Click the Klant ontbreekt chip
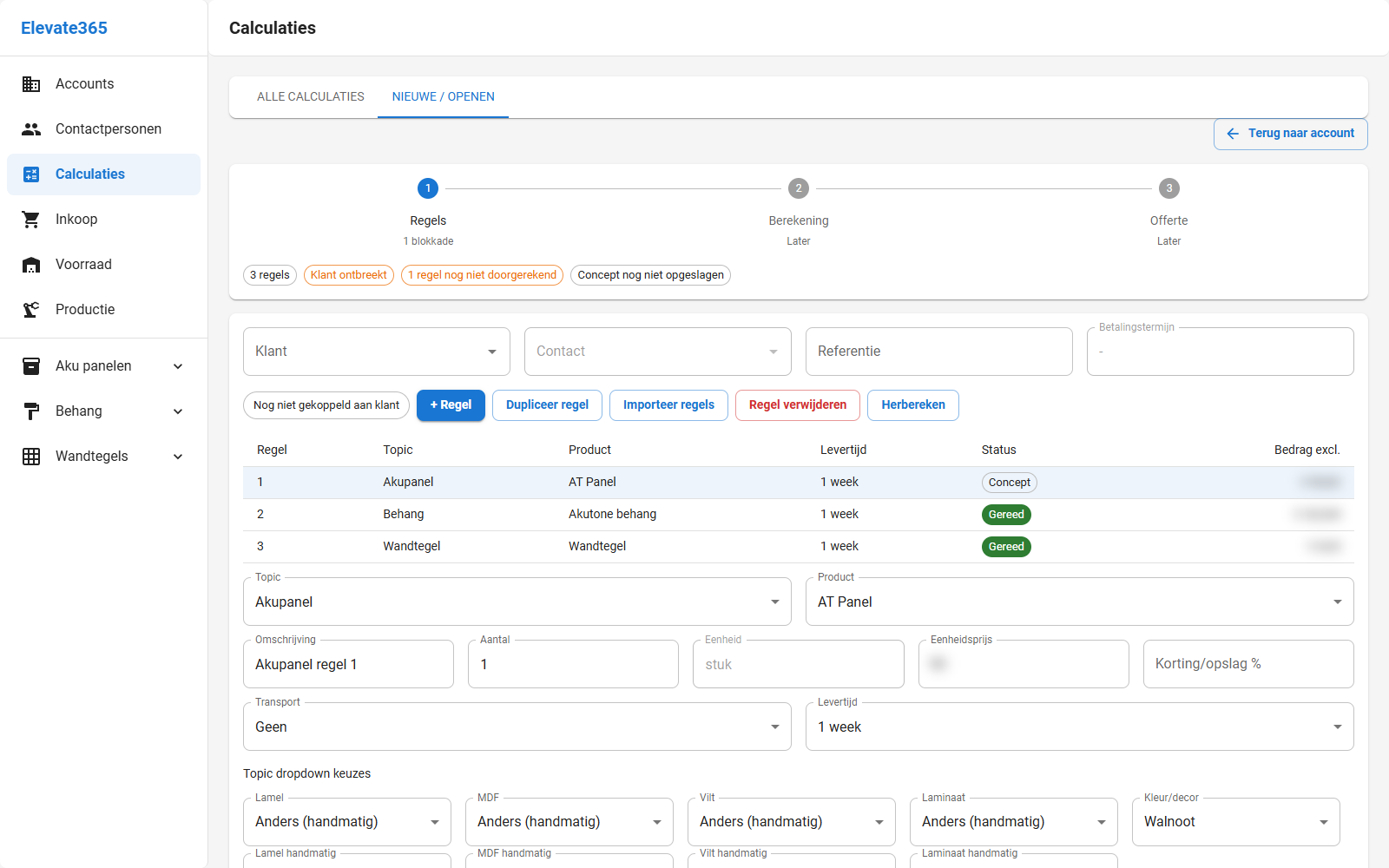This screenshot has width=1389, height=868. [349, 275]
